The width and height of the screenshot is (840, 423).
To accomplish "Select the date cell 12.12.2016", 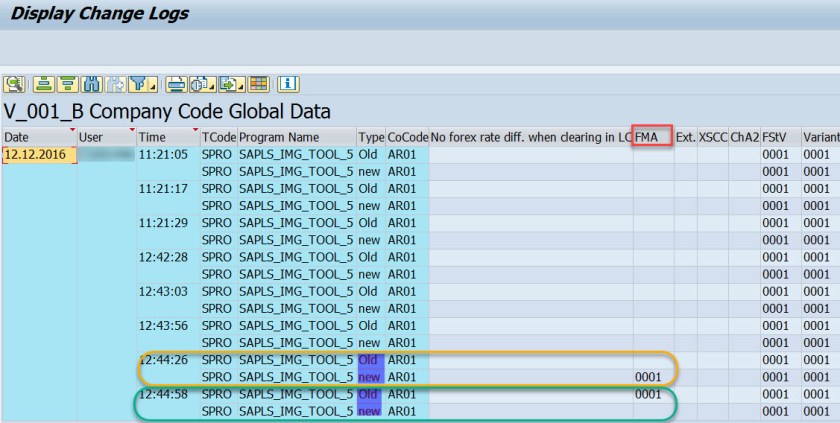I will pyautogui.click(x=38, y=155).
